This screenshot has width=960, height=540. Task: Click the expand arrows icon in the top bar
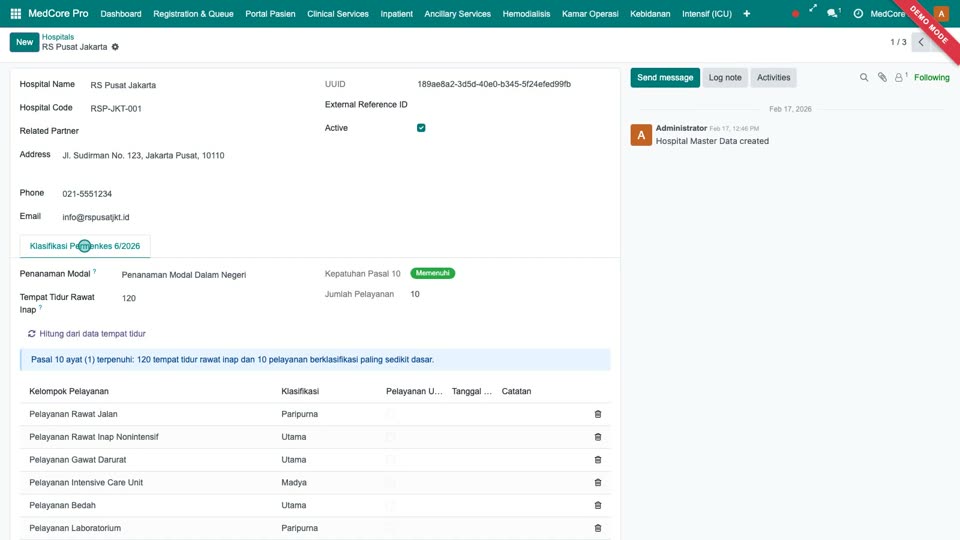(x=813, y=9)
